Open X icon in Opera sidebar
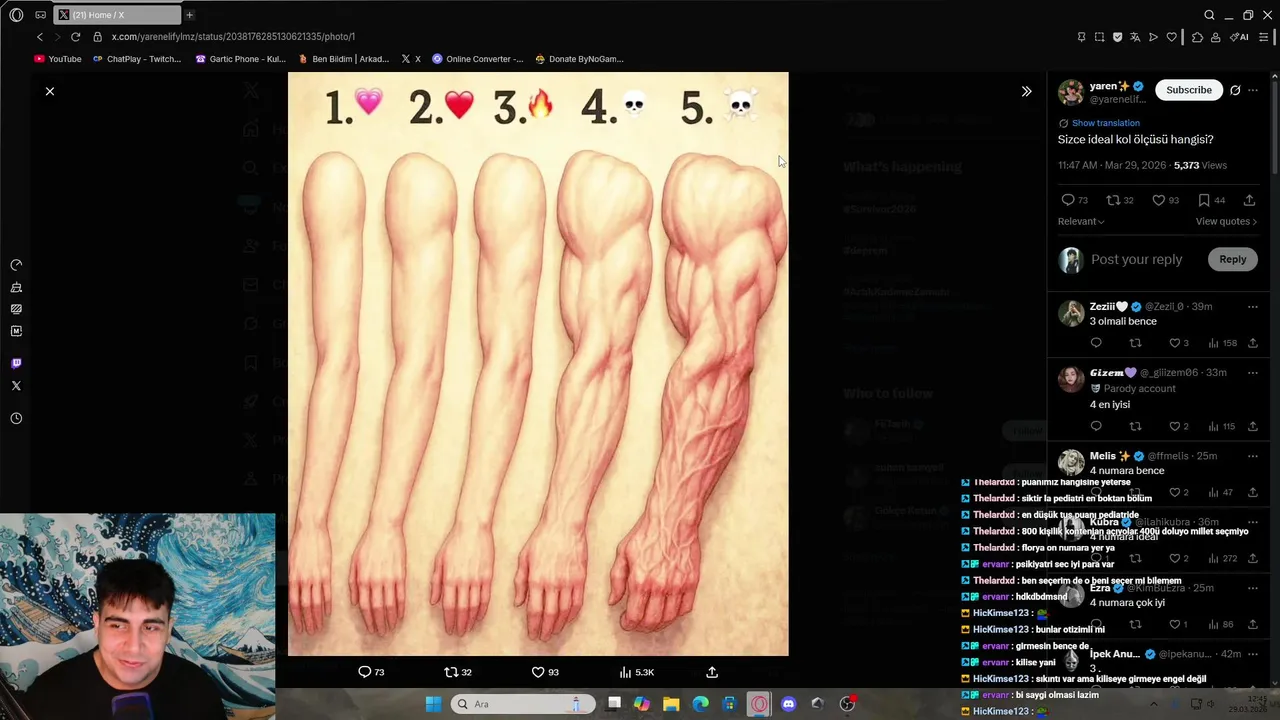This screenshot has width=1280, height=720. pyautogui.click(x=16, y=386)
